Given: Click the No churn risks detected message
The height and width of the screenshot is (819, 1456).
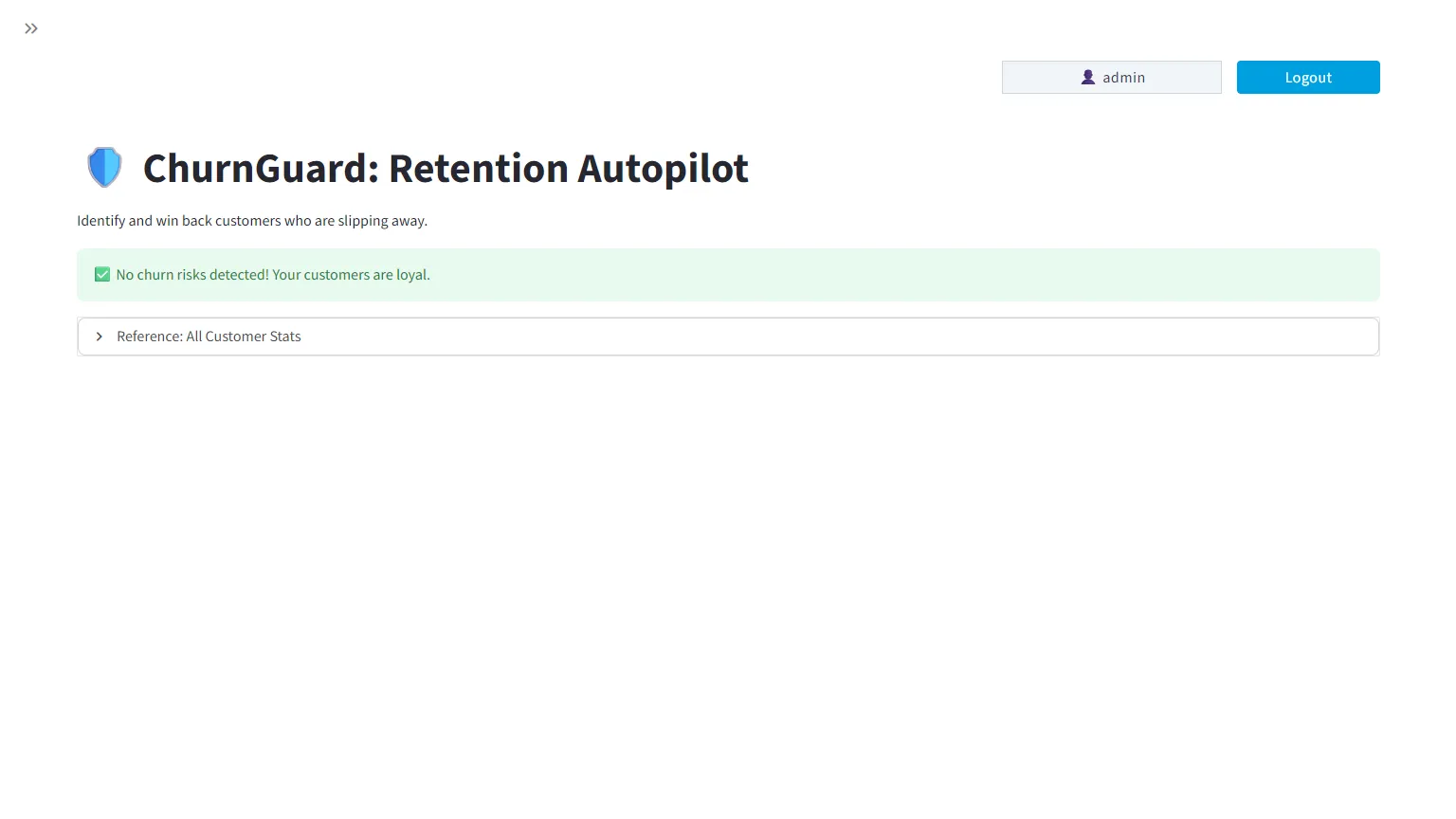Looking at the screenshot, I should click(x=192, y=275).
